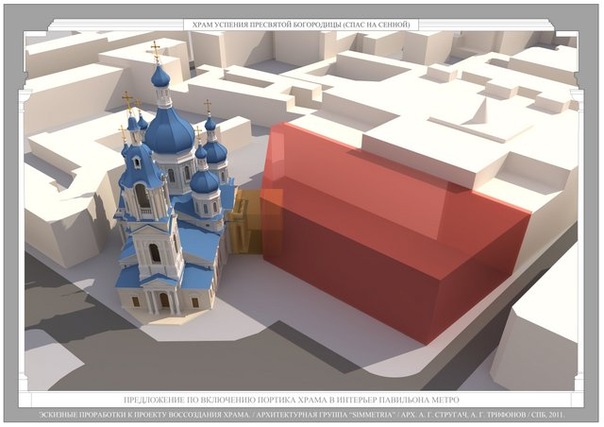Click the caption 'ПРЕДЛОЖЕНИЕ ПО ВКЛЮЧЕНИЮ ПОРТИКА ХРАМА'
This screenshot has width=604, height=427.
coord(290,397)
